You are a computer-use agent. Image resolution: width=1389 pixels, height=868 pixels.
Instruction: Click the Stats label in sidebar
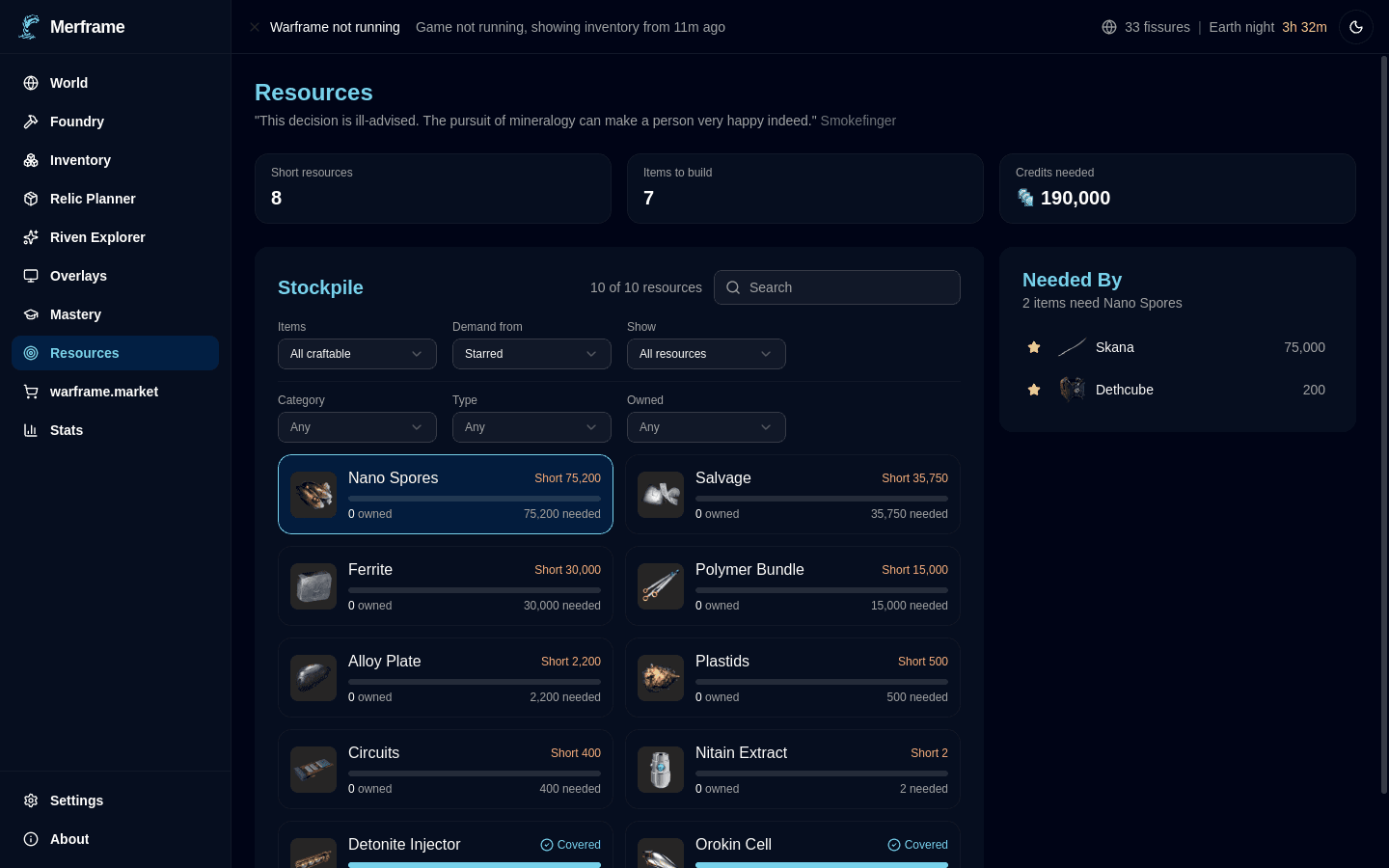(67, 430)
